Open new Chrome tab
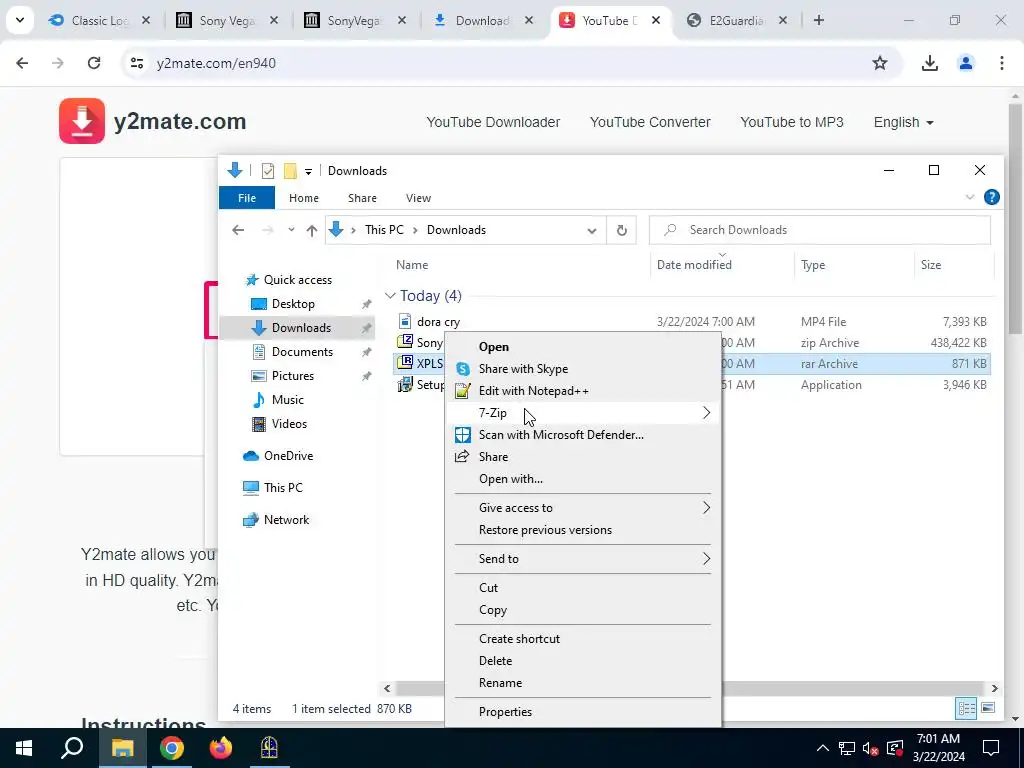 [x=819, y=20]
